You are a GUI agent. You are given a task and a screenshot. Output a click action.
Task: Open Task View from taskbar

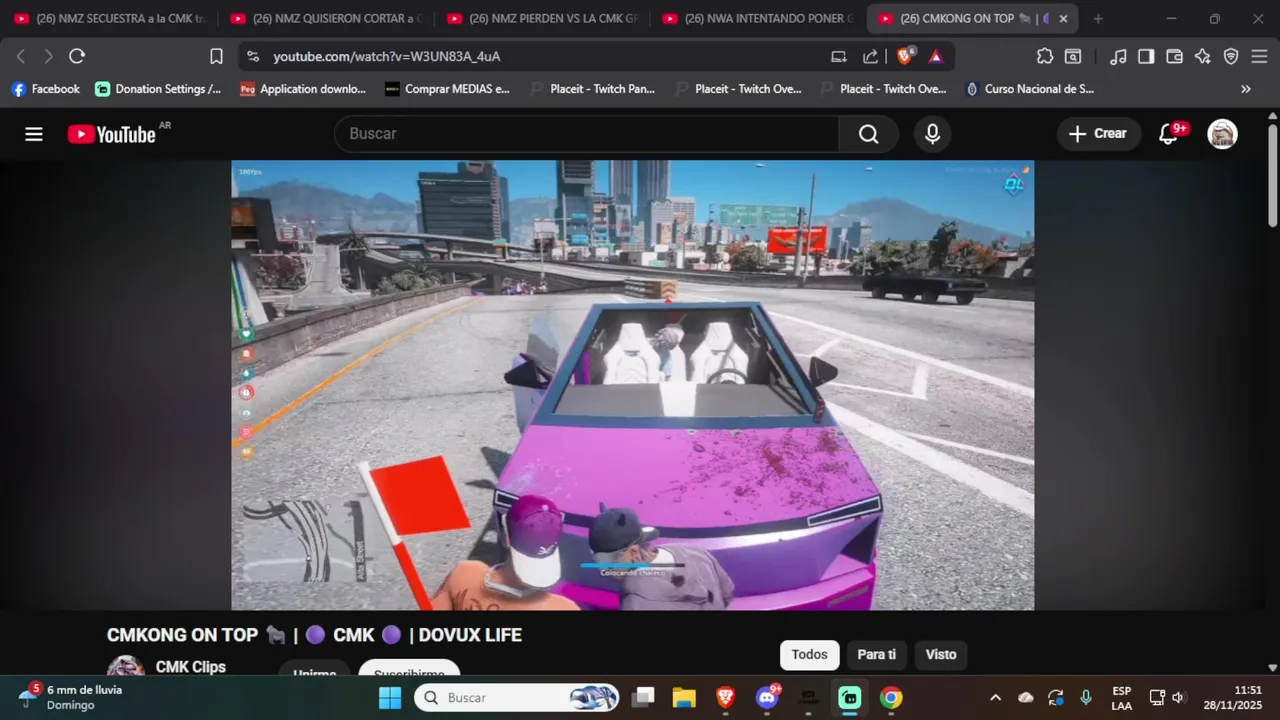point(643,698)
